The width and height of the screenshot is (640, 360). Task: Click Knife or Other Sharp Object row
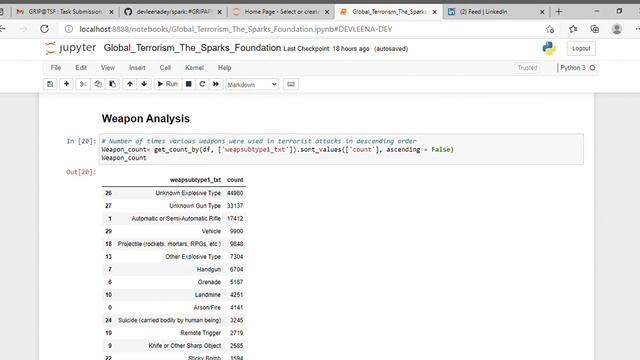[173, 346]
